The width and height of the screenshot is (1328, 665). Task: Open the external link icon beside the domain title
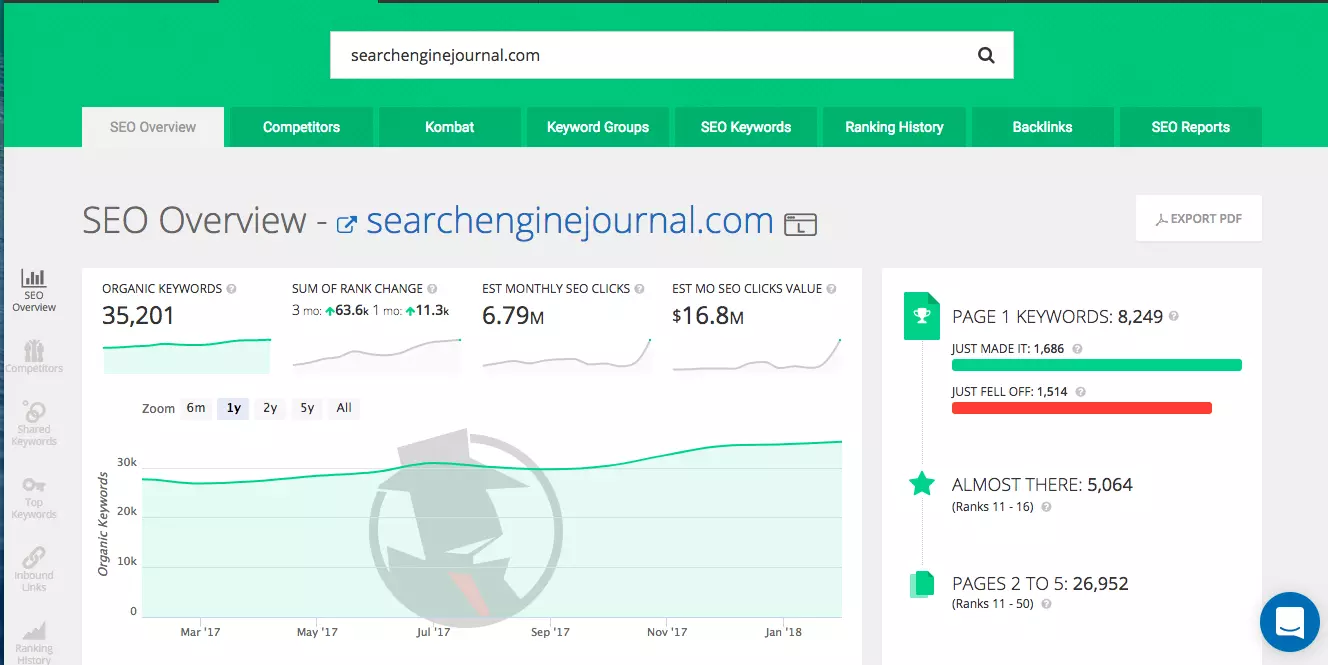coord(347,224)
